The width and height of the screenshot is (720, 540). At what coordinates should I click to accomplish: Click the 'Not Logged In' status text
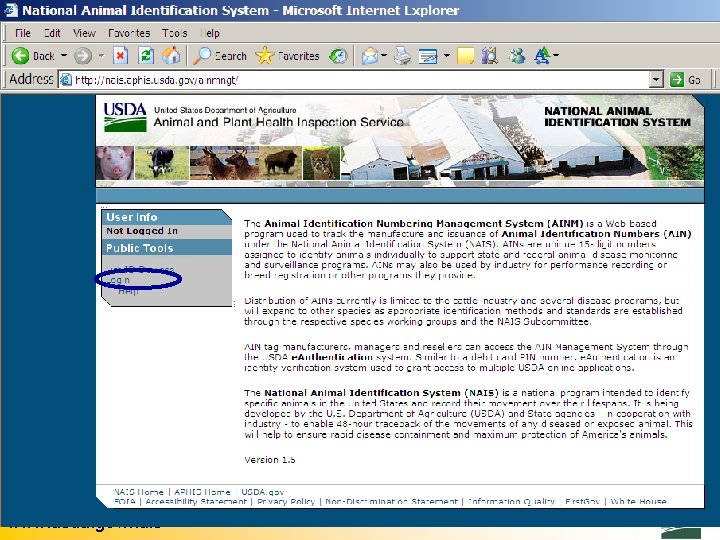142,231
